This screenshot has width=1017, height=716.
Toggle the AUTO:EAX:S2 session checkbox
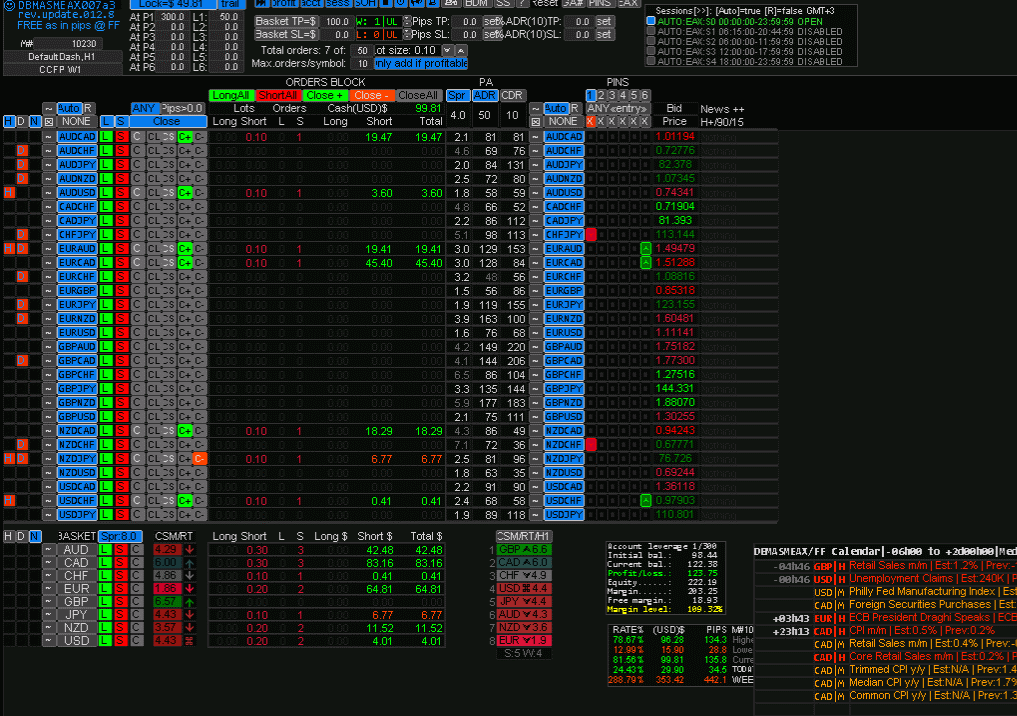[x=651, y=42]
